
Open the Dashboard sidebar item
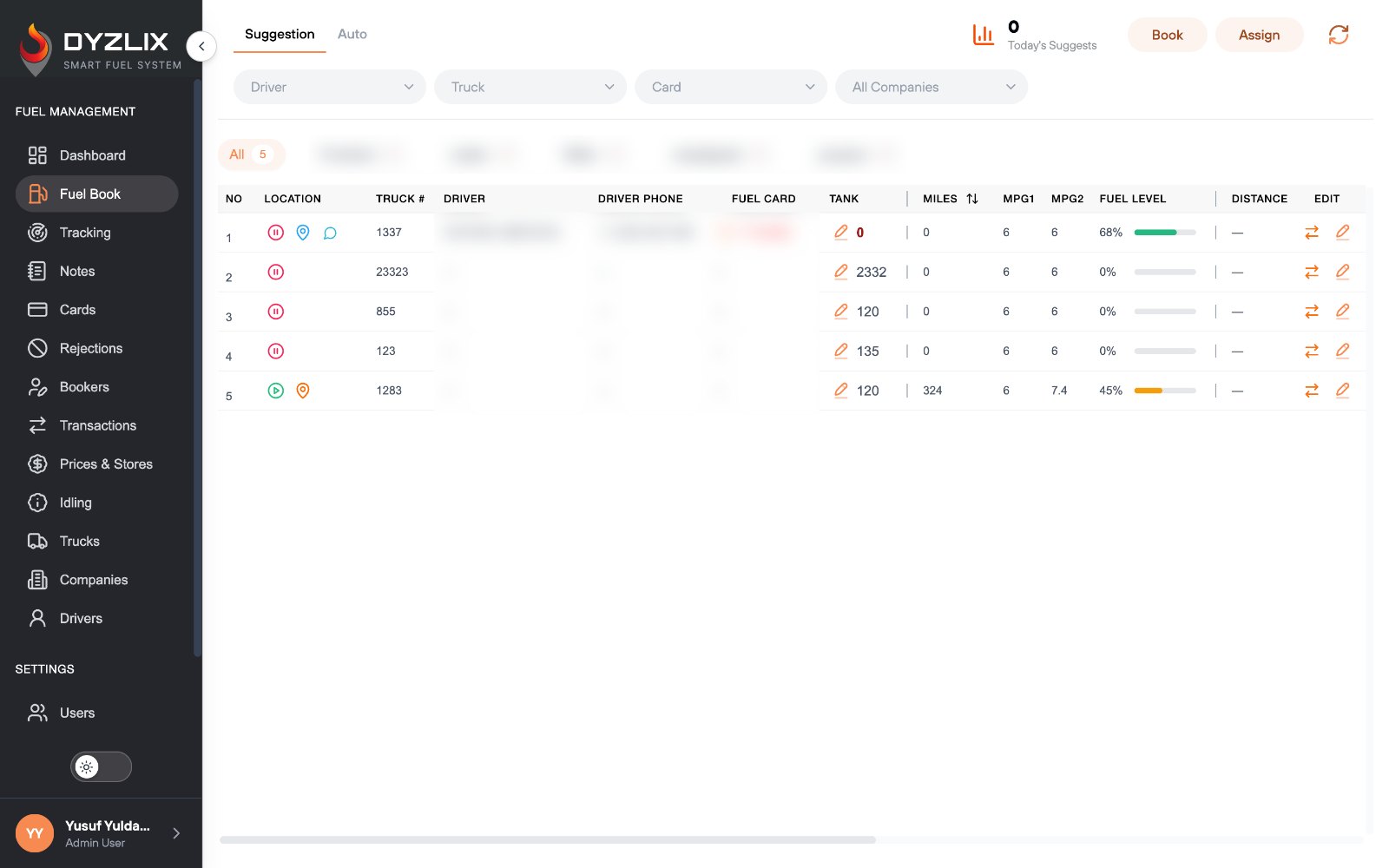coord(96,155)
